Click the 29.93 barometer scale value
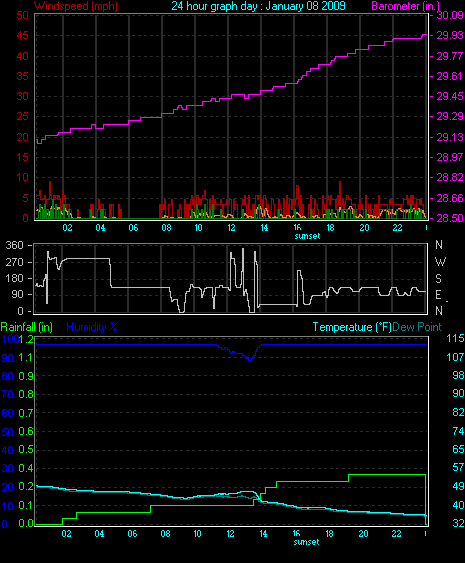This screenshot has height=563, width=465. pyautogui.click(x=450, y=35)
